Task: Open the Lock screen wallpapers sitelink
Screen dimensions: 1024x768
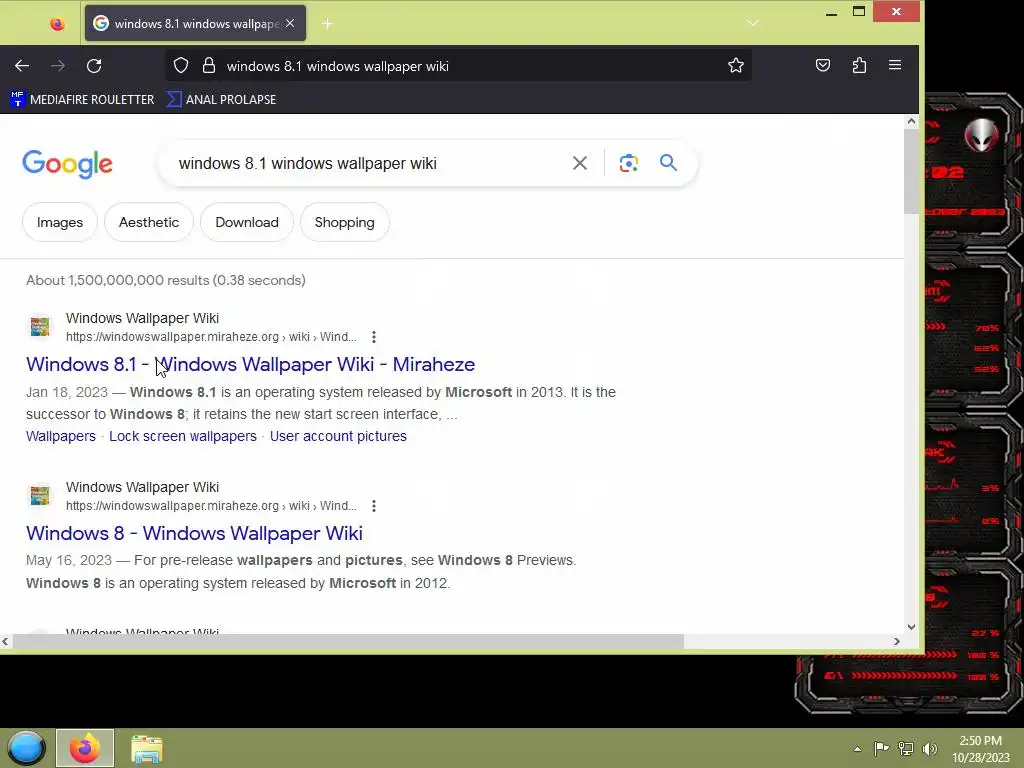Action: point(183,436)
